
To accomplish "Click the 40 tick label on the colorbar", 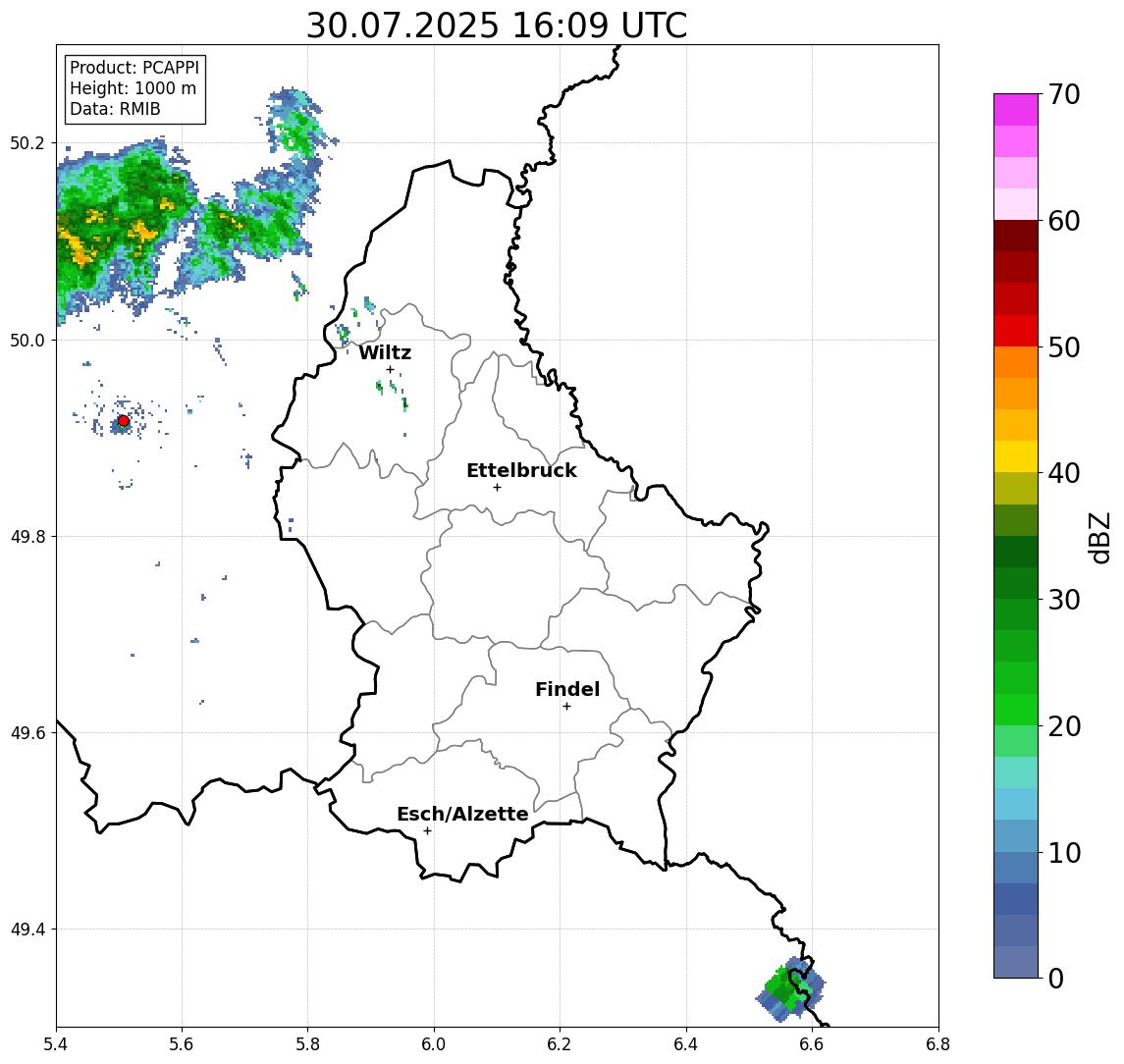I will click(x=1064, y=473).
